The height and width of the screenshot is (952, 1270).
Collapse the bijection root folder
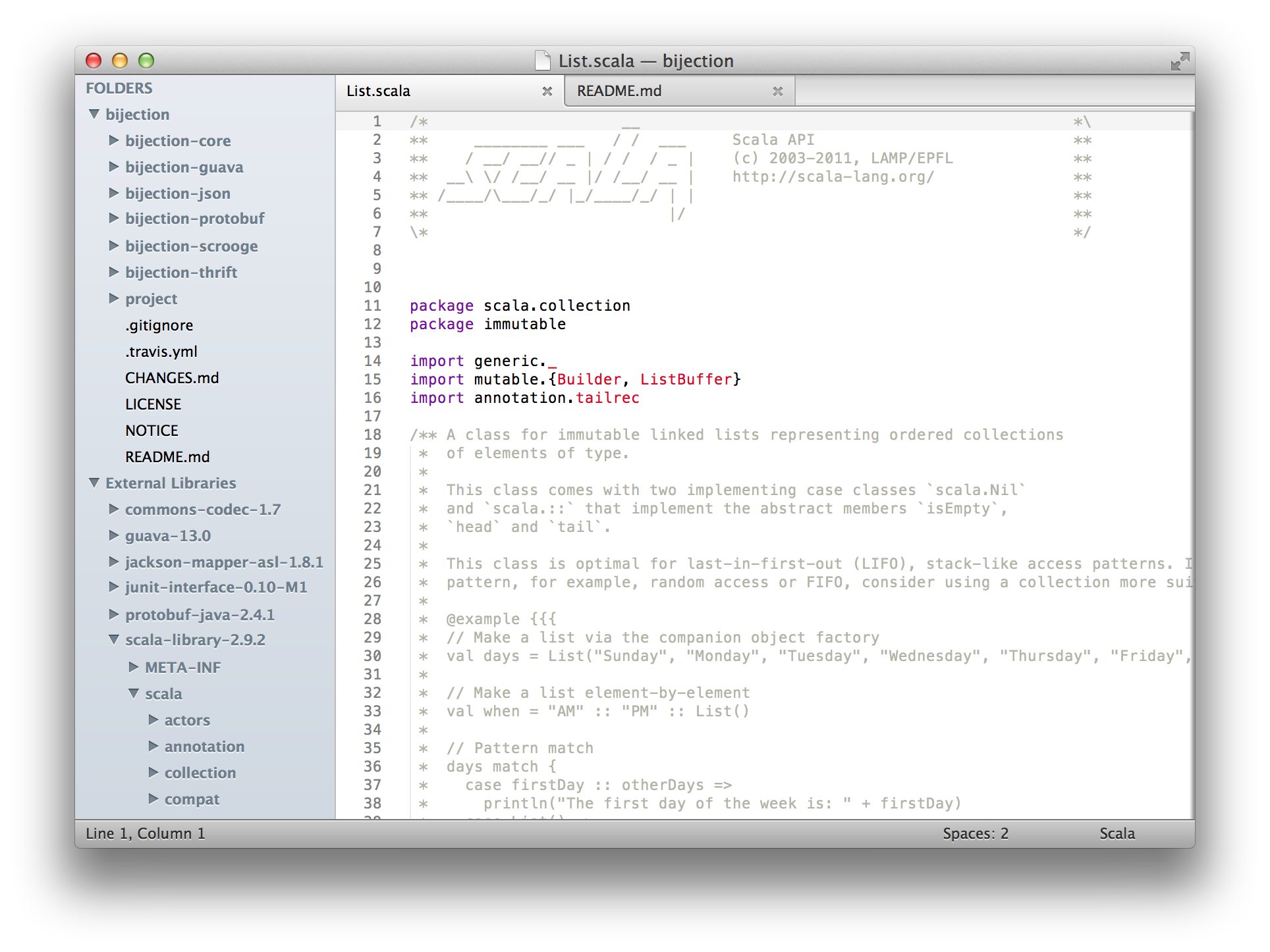(x=94, y=115)
